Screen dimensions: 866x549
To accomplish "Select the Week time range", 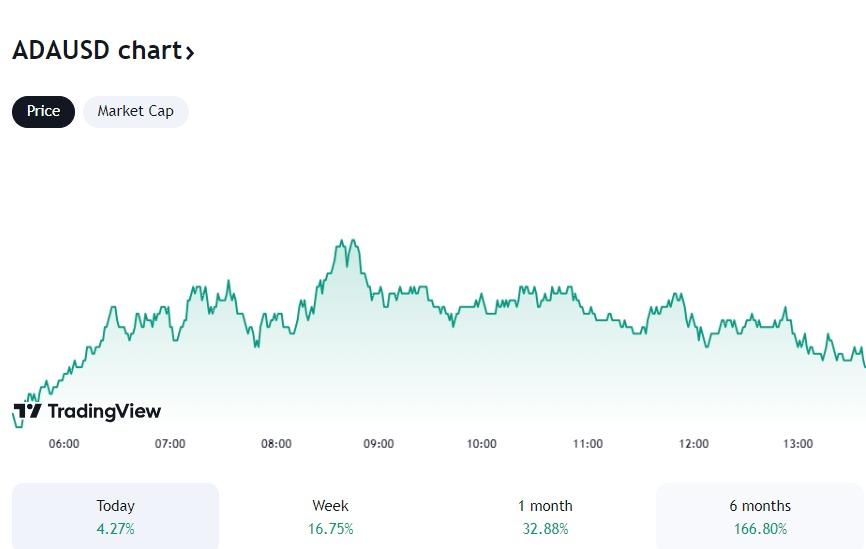I will (x=330, y=516).
